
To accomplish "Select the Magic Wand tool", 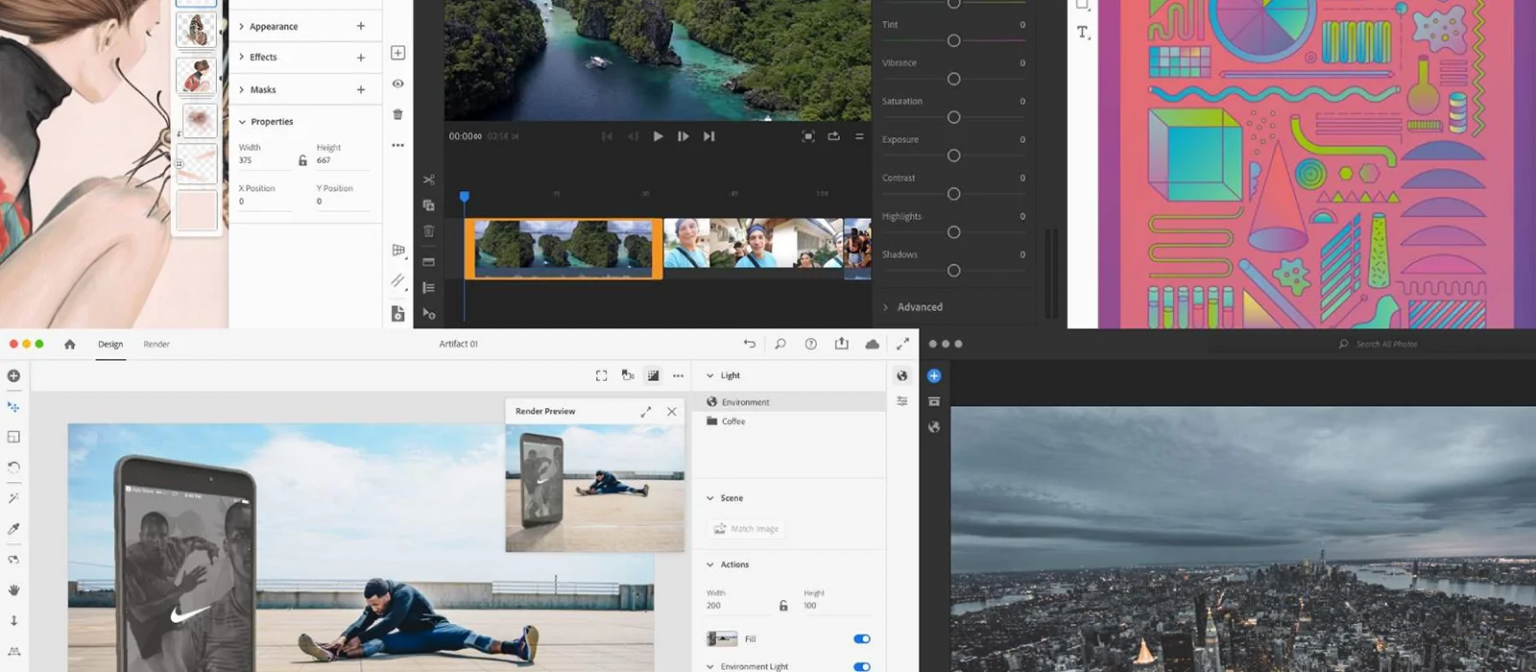I will coord(13,497).
